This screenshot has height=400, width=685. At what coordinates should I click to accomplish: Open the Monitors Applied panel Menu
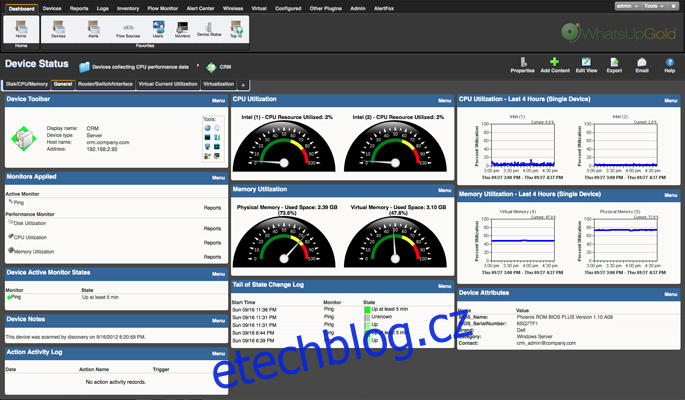point(218,178)
